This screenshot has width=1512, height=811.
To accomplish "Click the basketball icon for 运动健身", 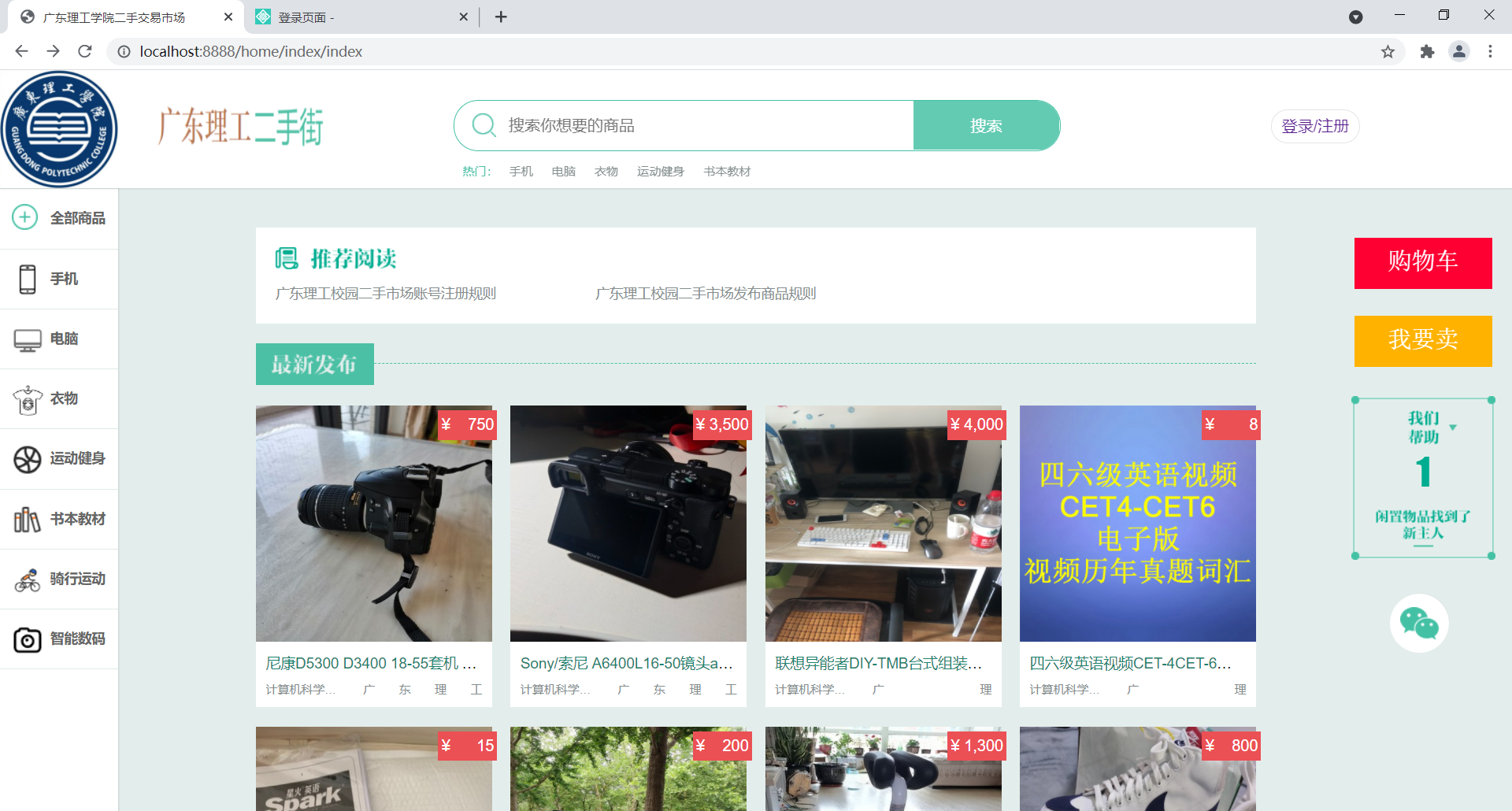I will (28, 459).
